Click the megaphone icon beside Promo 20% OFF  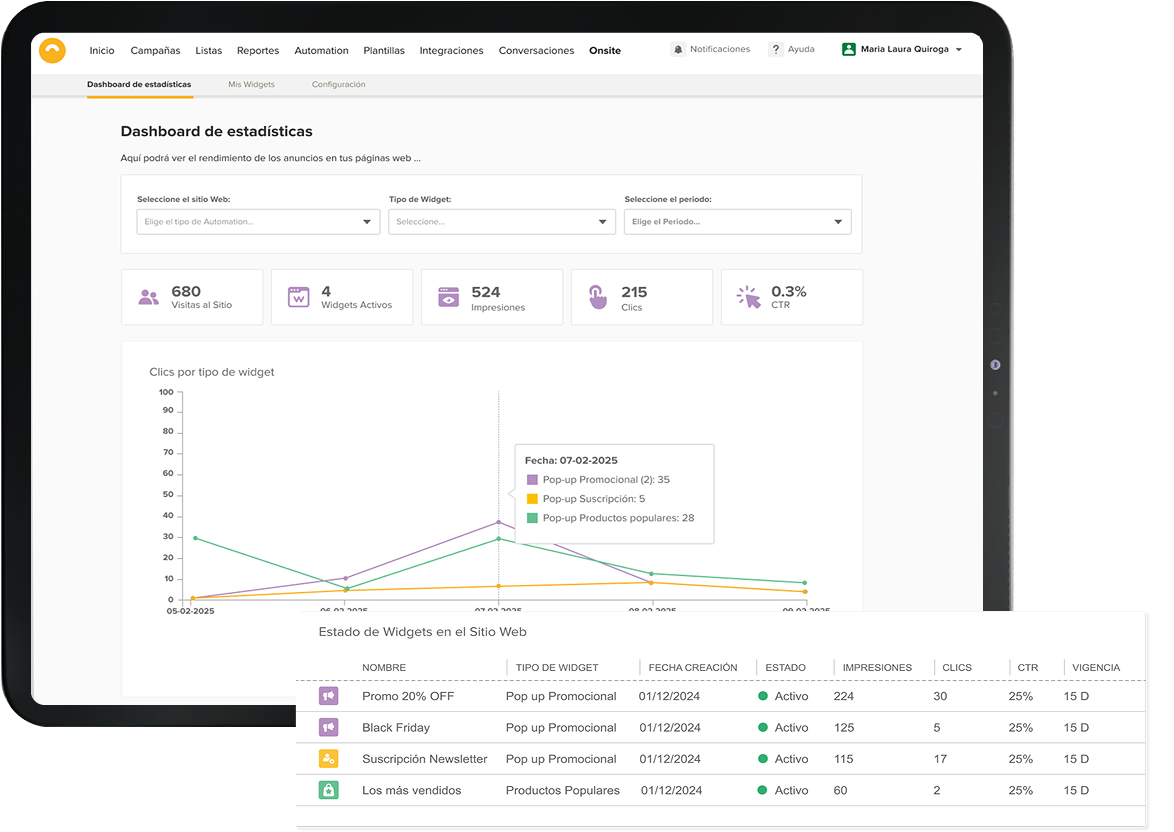pyautogui.click(x=329, y=696)
